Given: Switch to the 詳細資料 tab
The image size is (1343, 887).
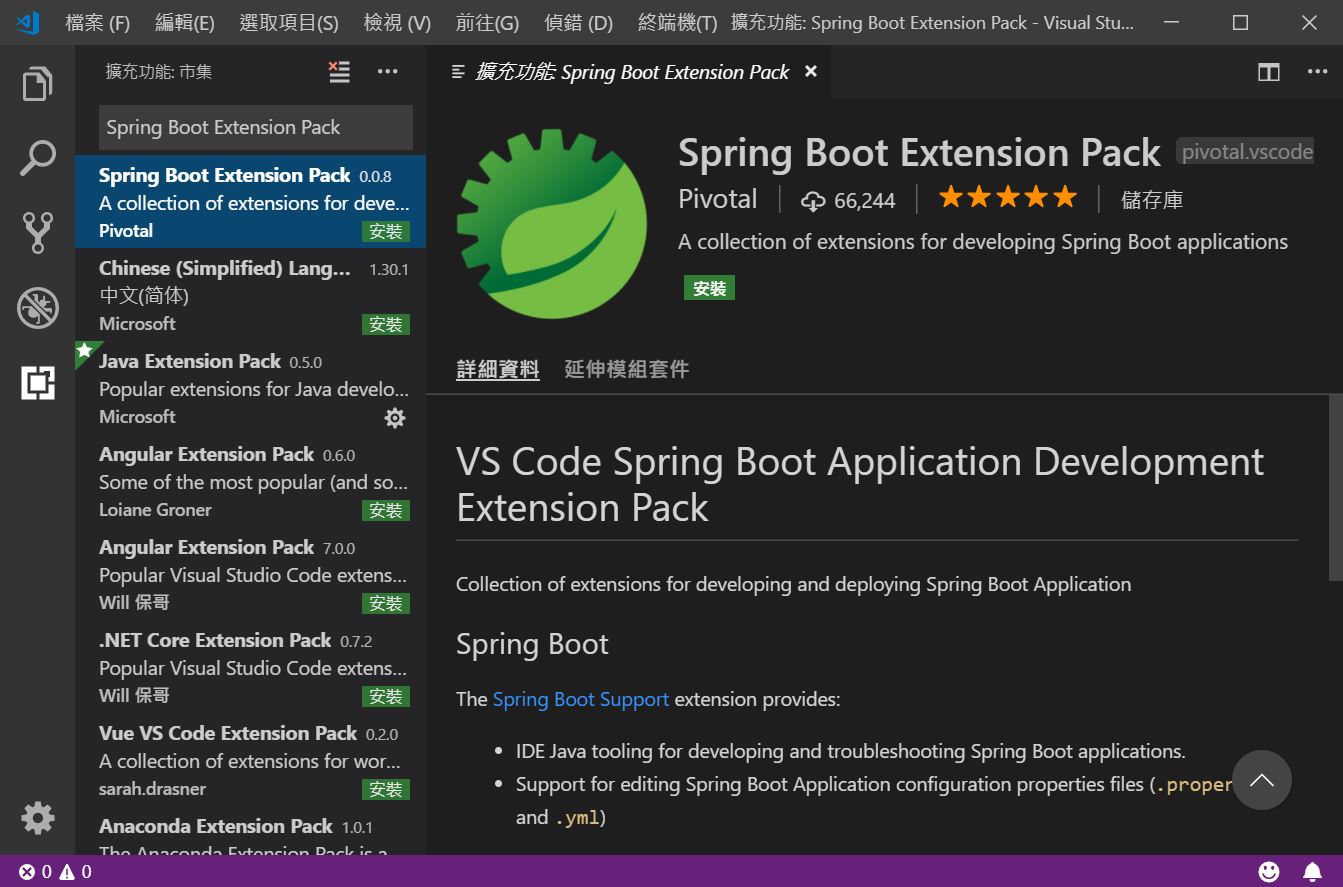Looking at the screenshot, I should 498,369.
